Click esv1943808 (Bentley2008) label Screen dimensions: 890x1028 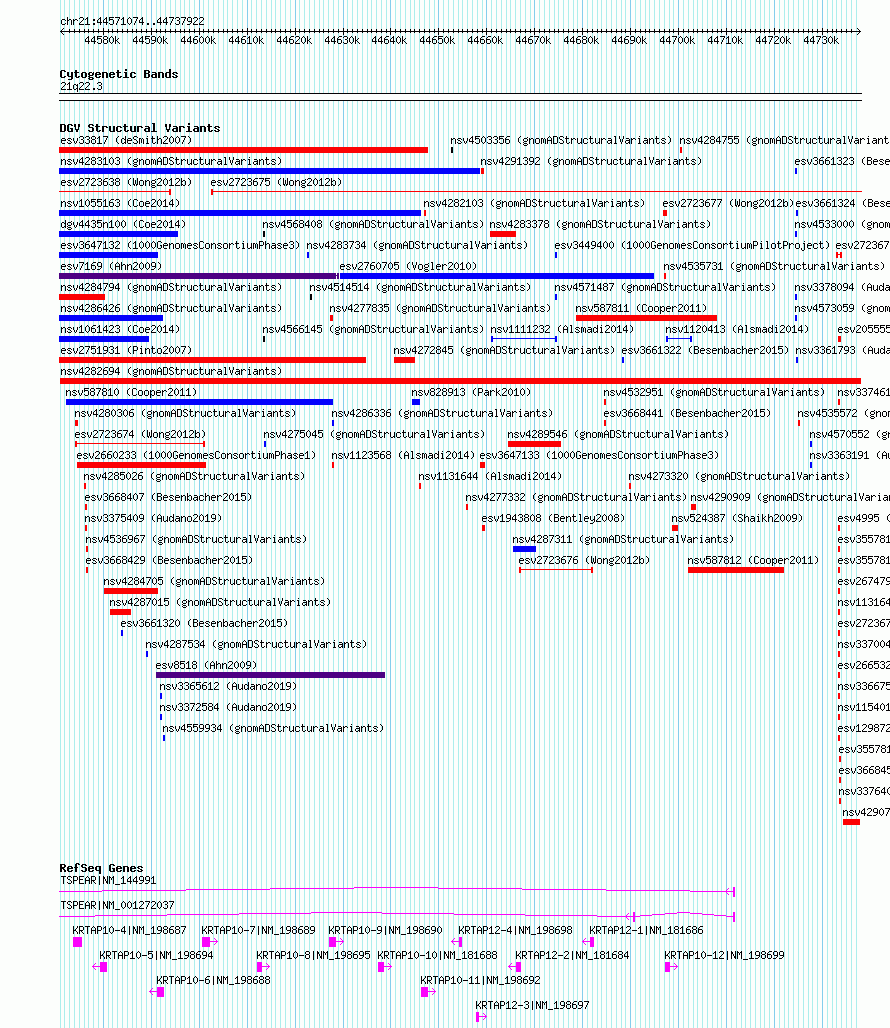553,518
